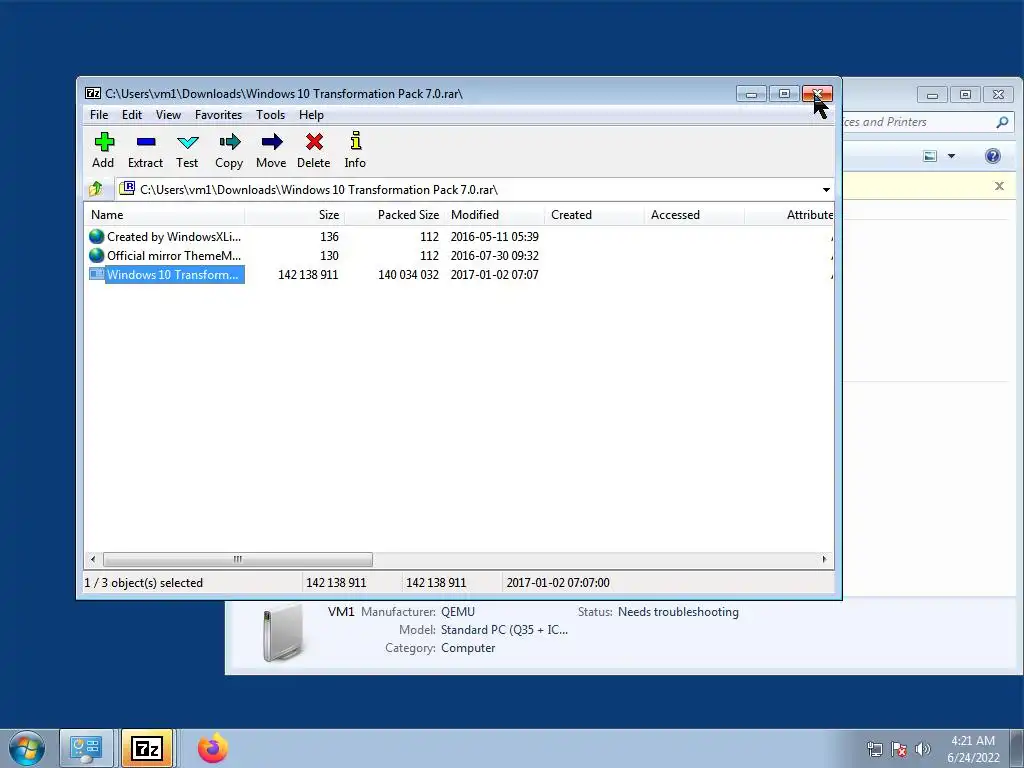1024x768 pixels.
Task: Click globe icon of Official mirror ThemeM
Action: [x=97, y=255]
